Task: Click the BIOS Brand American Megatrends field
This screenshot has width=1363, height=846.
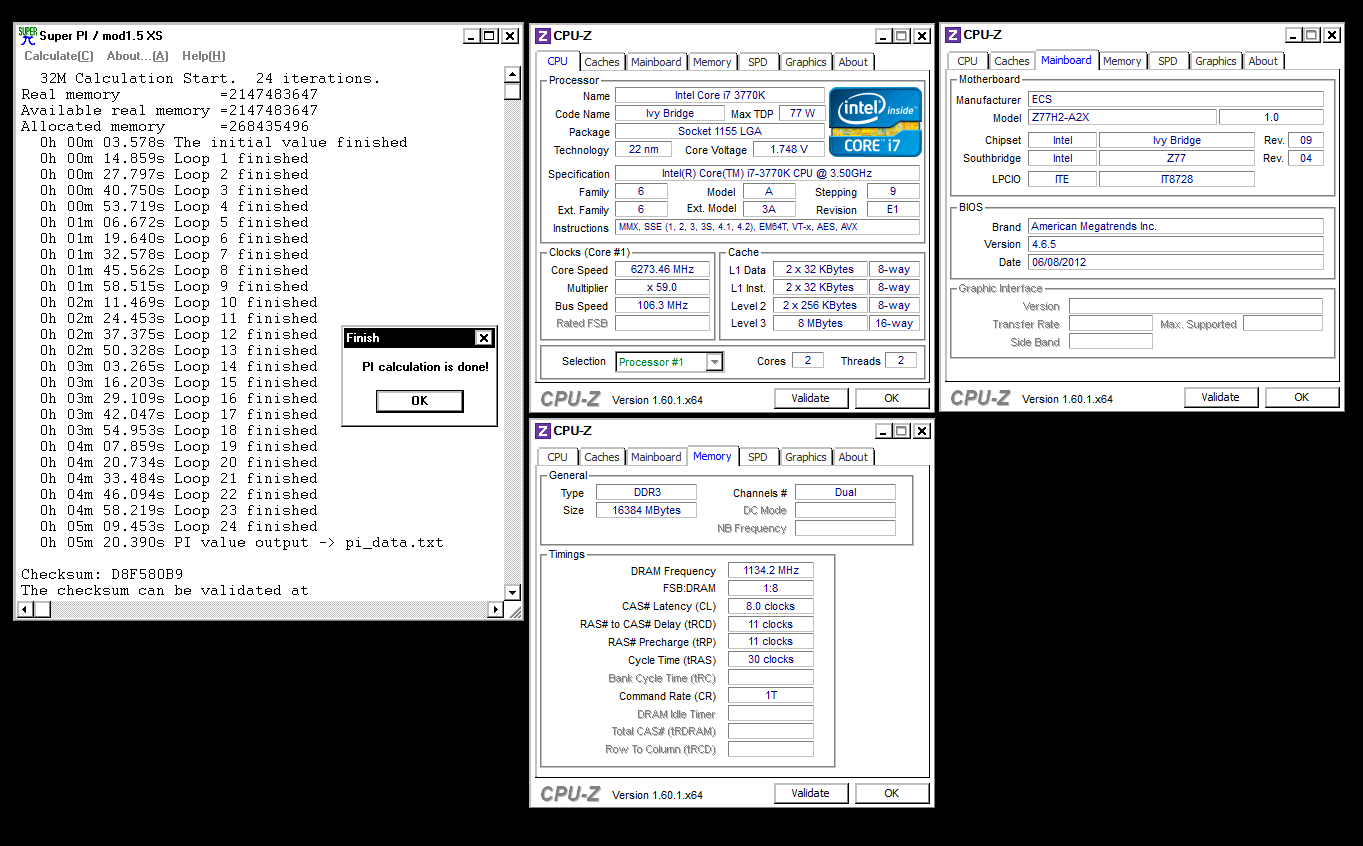Action: pos(1176,227)
